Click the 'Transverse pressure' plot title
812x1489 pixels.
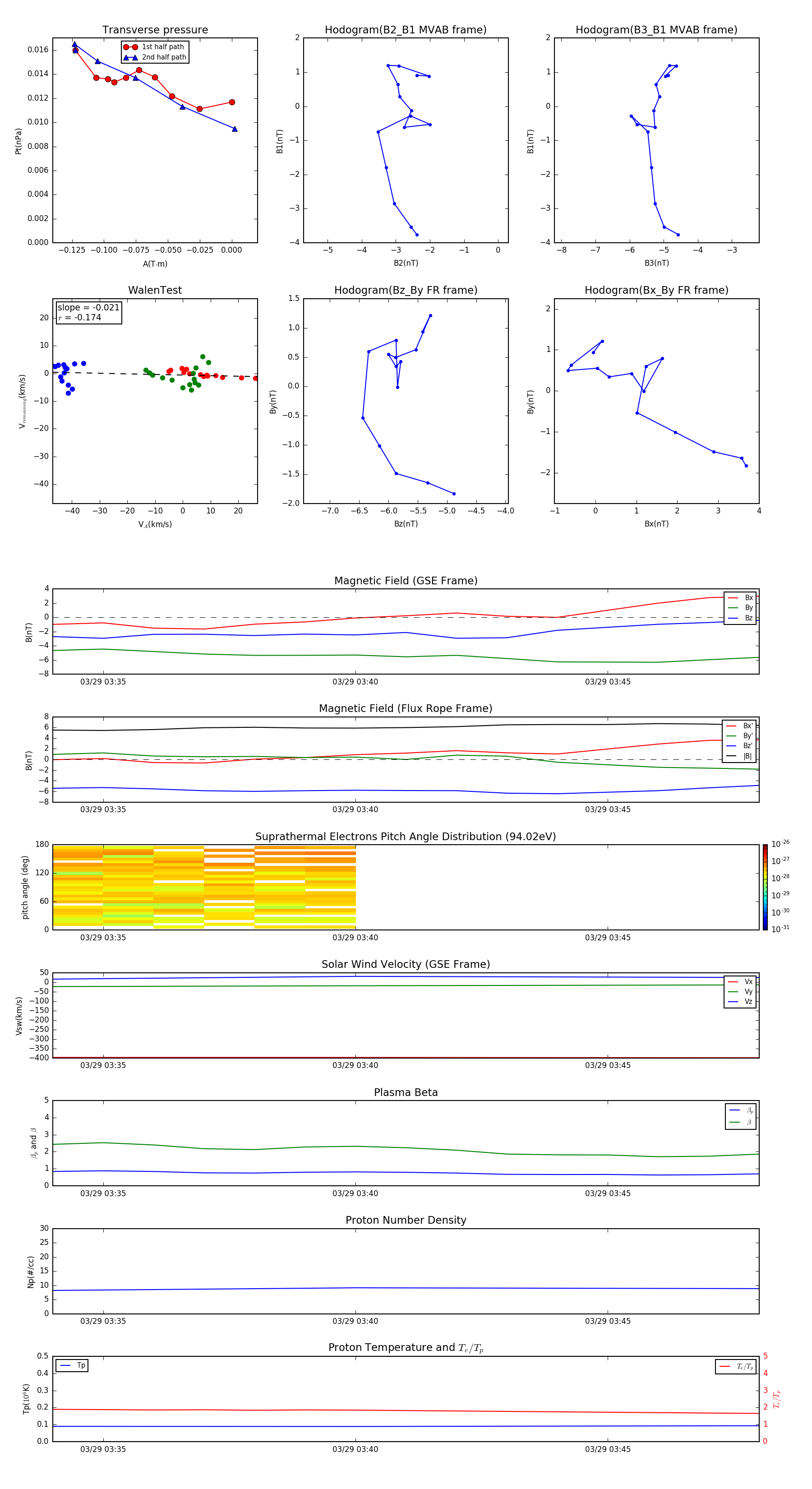pyautogui.click(x=155, y=29)
